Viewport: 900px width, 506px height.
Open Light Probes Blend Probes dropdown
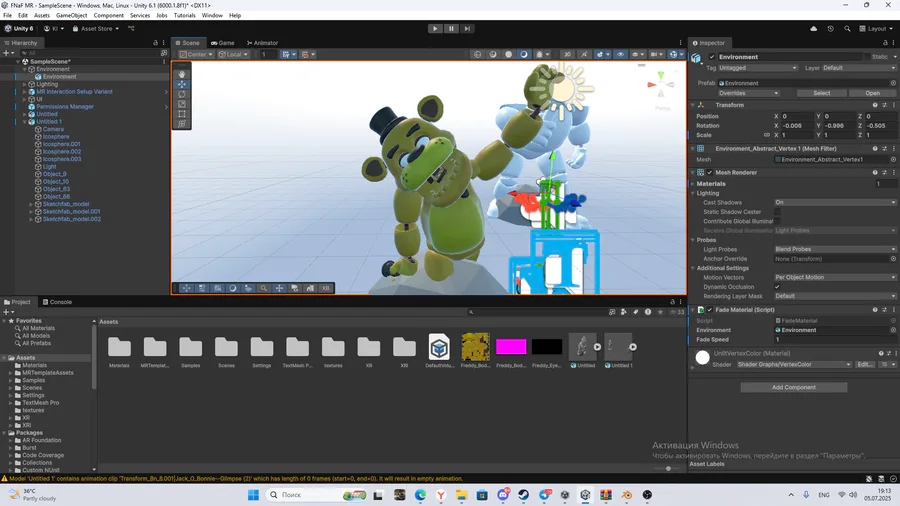[835, 250]
